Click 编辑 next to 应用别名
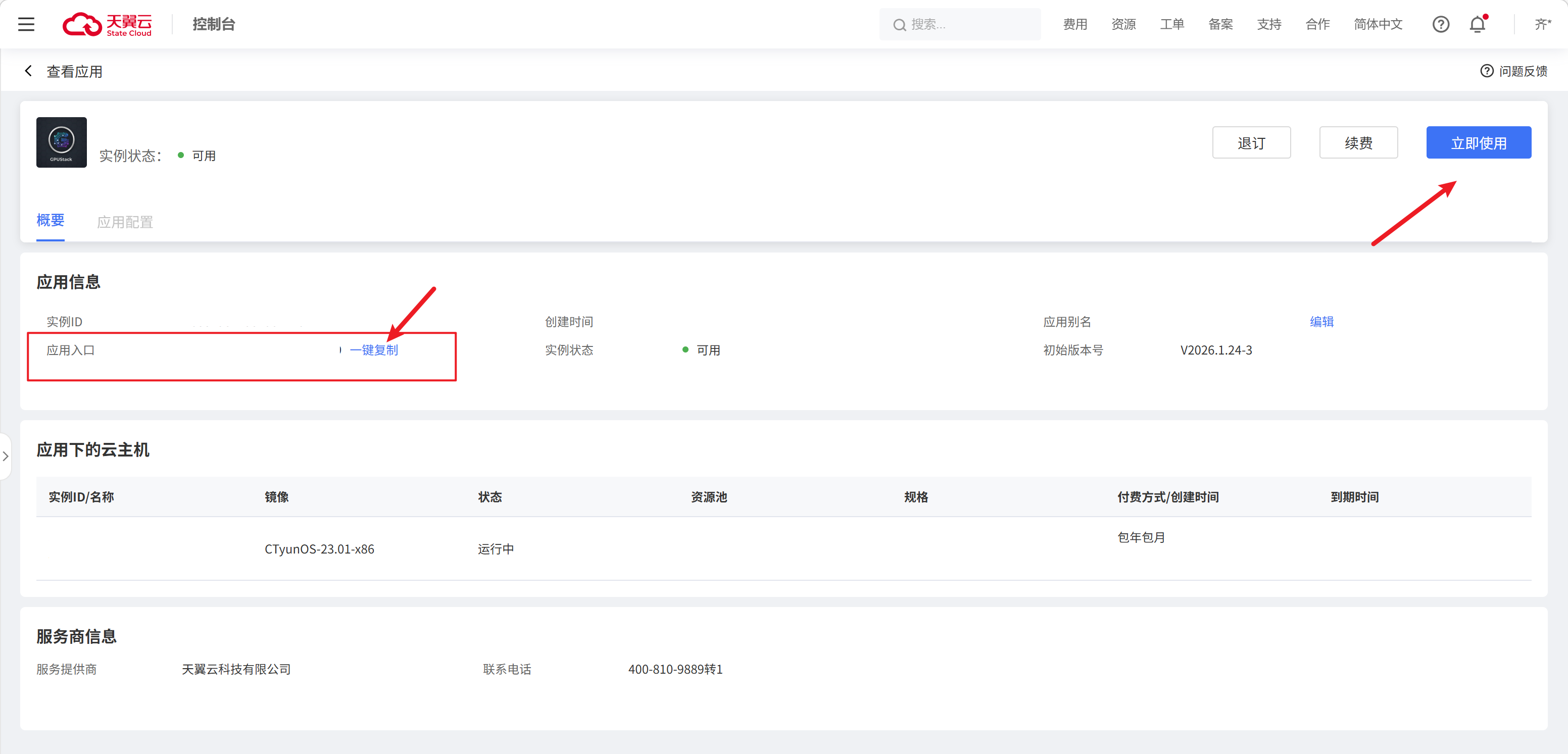The image size is (1568, 754). (x=1321, y=321)
